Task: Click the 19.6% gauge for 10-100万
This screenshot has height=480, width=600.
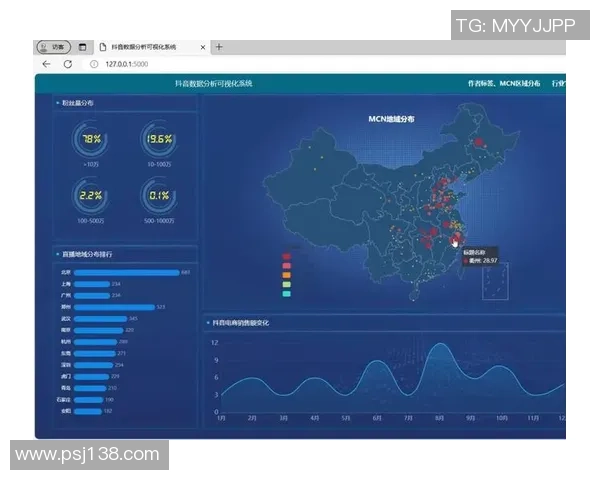Action: pyautogui.click(x=159, y=140)
